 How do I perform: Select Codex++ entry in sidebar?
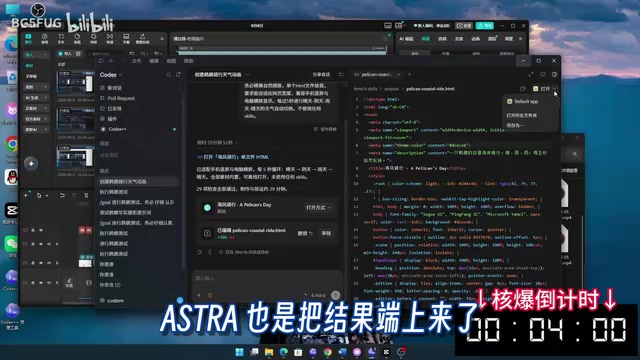coord(113,129)
